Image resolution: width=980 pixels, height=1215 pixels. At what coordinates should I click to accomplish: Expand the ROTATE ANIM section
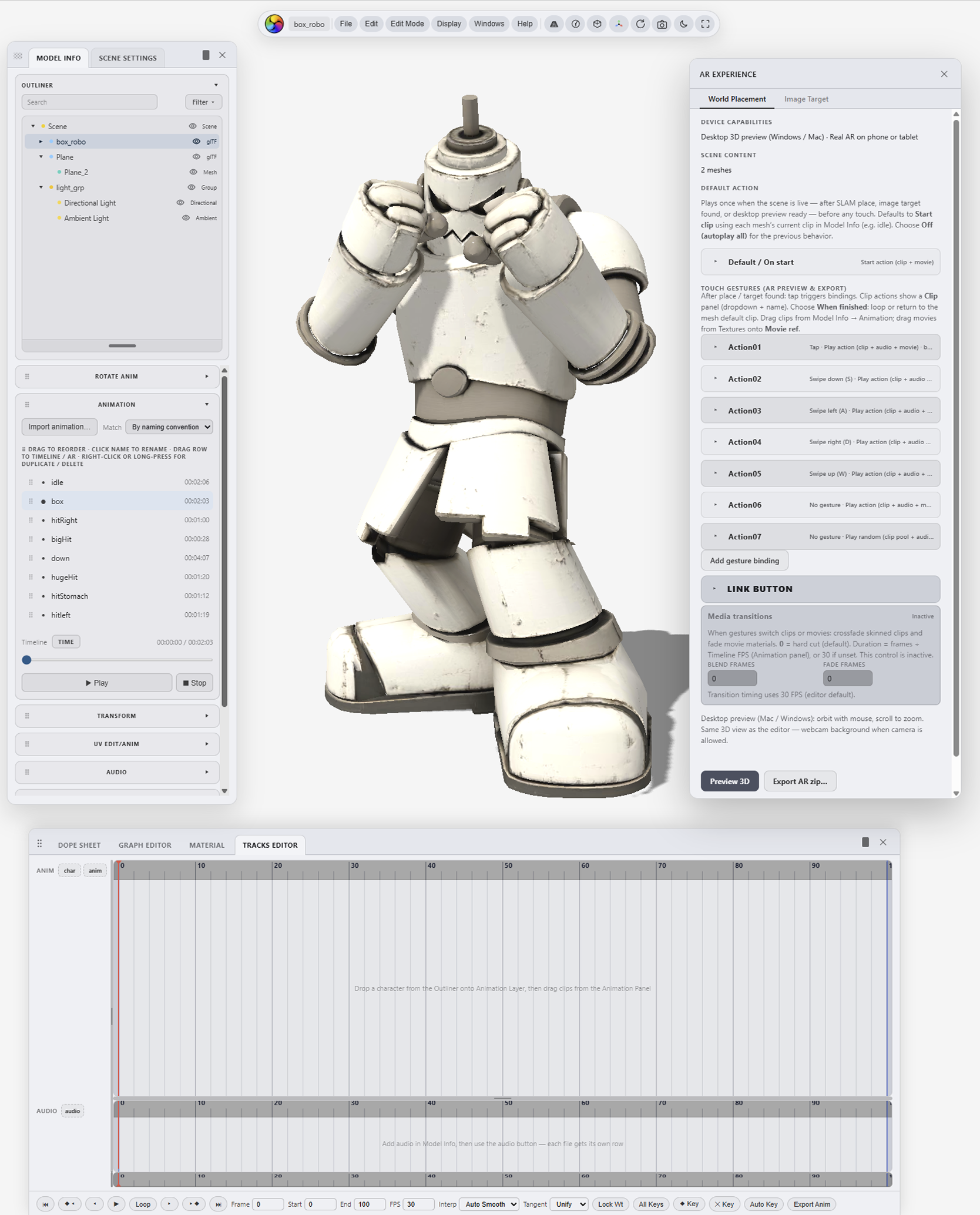(117, 377)
